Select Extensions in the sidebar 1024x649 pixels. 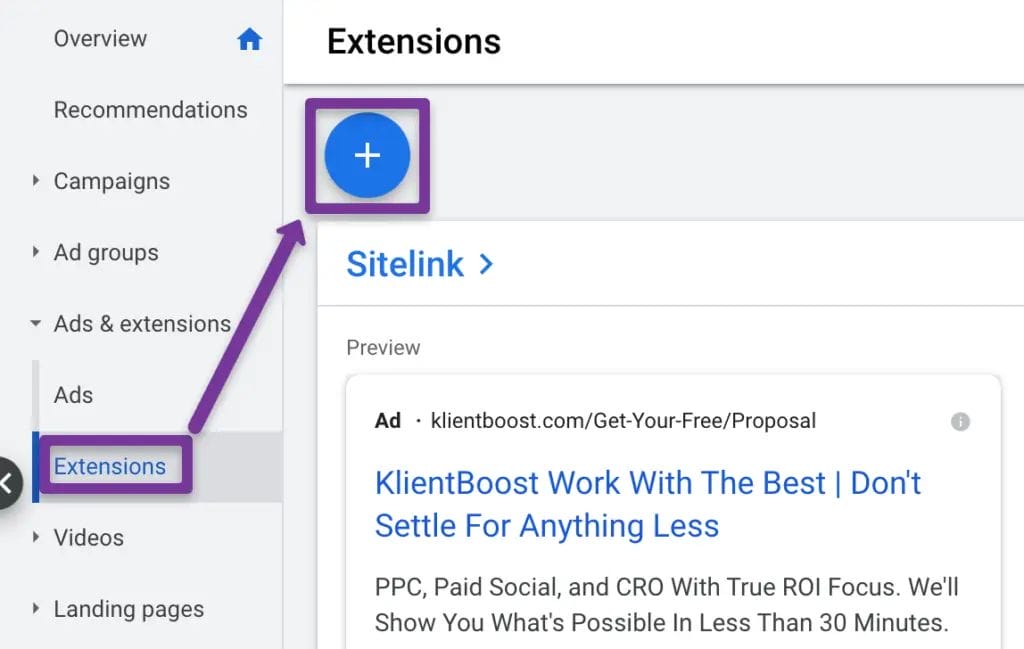(112, 466)
